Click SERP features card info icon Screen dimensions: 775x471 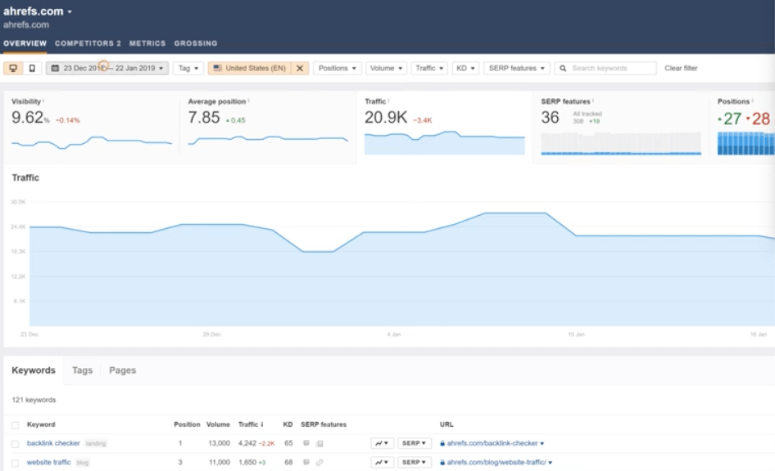click(593, 100)
